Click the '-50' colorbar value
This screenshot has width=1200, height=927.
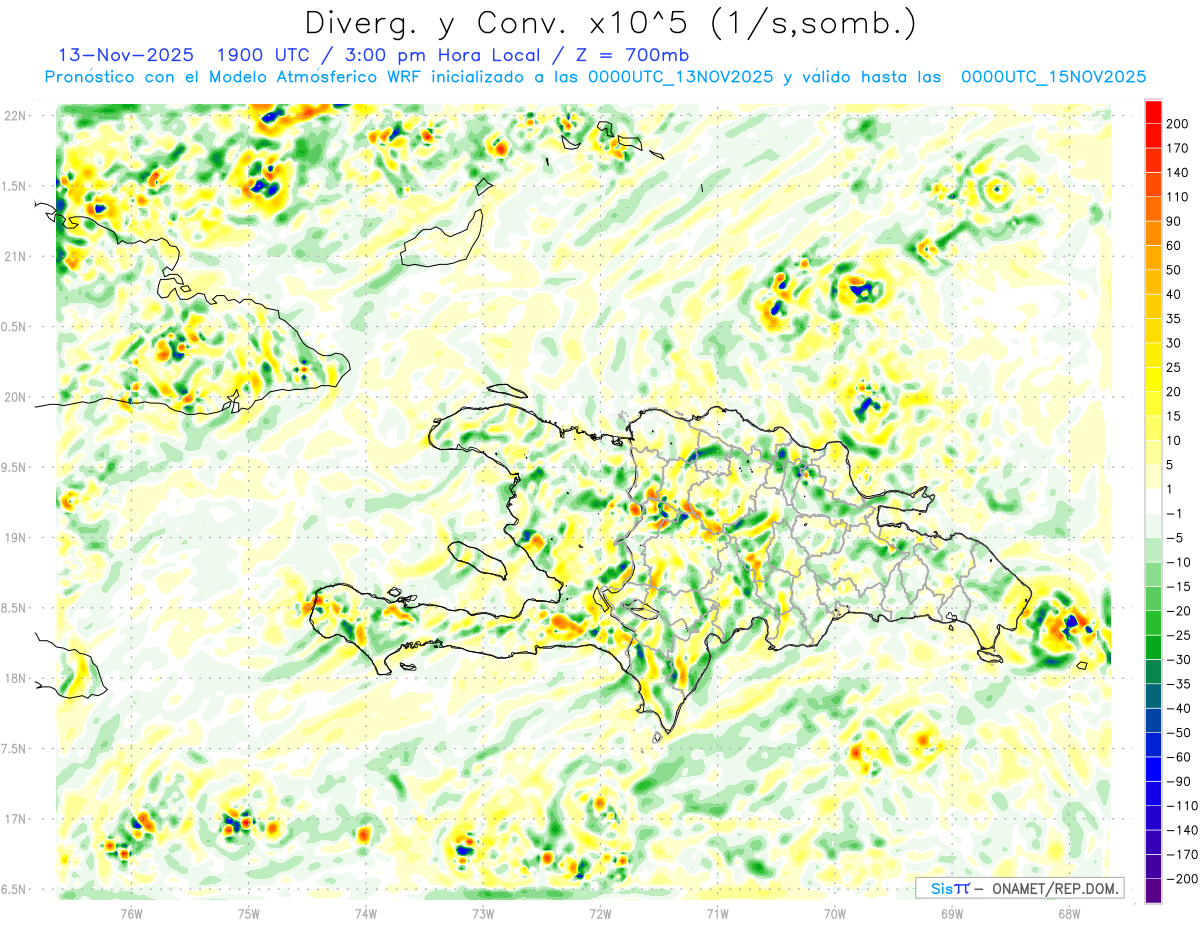click(x=1178, y=733)
